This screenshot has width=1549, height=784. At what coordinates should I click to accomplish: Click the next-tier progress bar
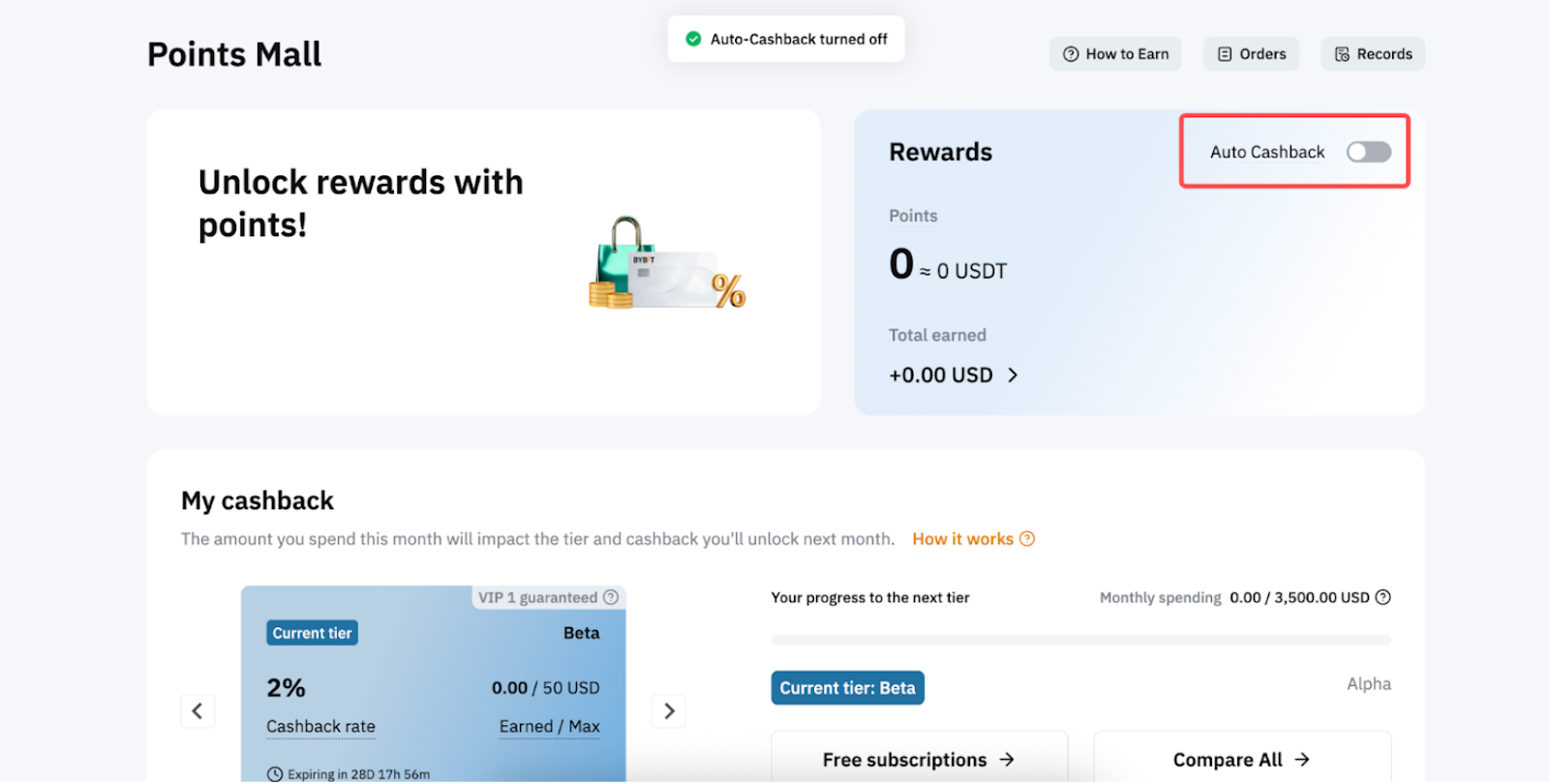1080,640
